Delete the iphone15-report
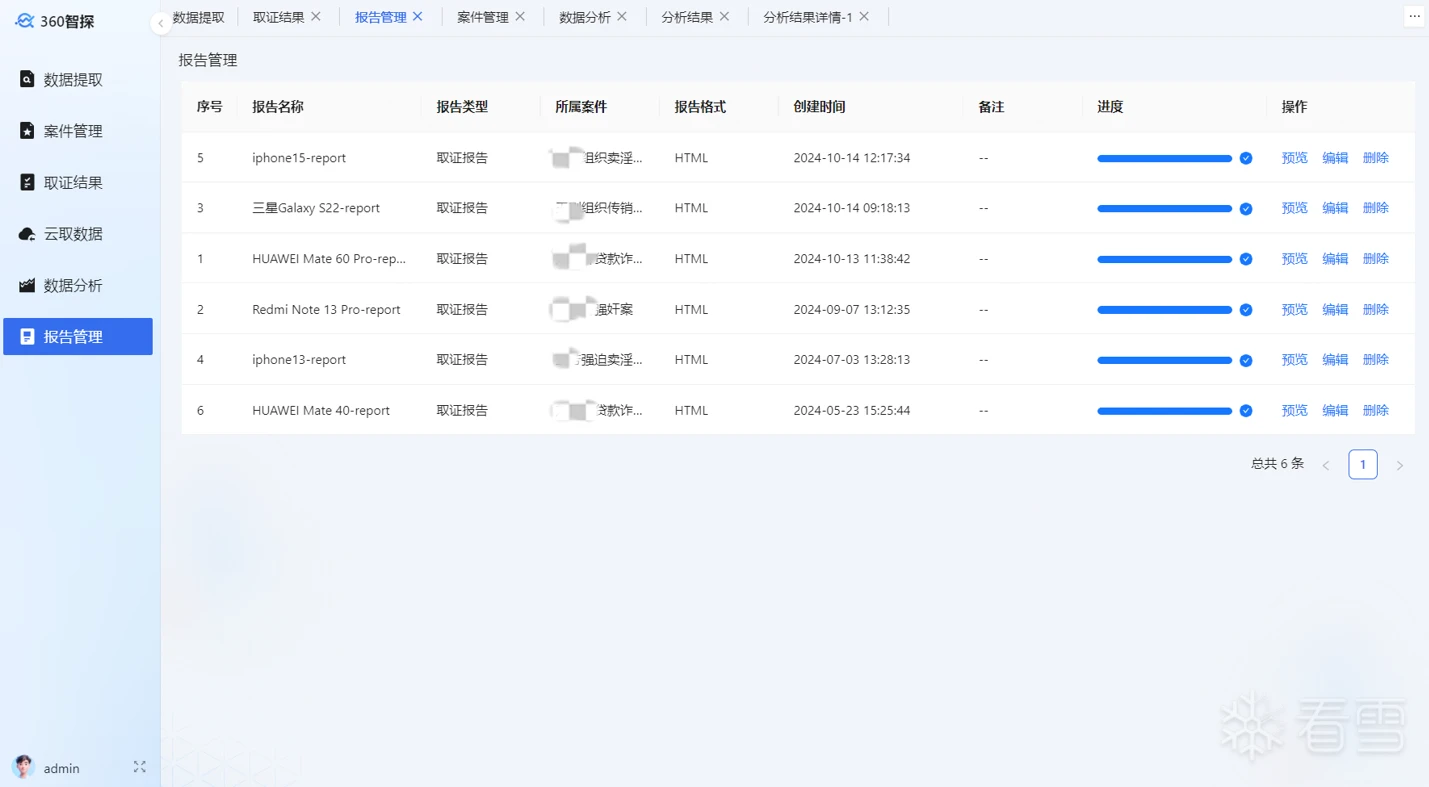1429x787 pixels. tap(1376, 158)
